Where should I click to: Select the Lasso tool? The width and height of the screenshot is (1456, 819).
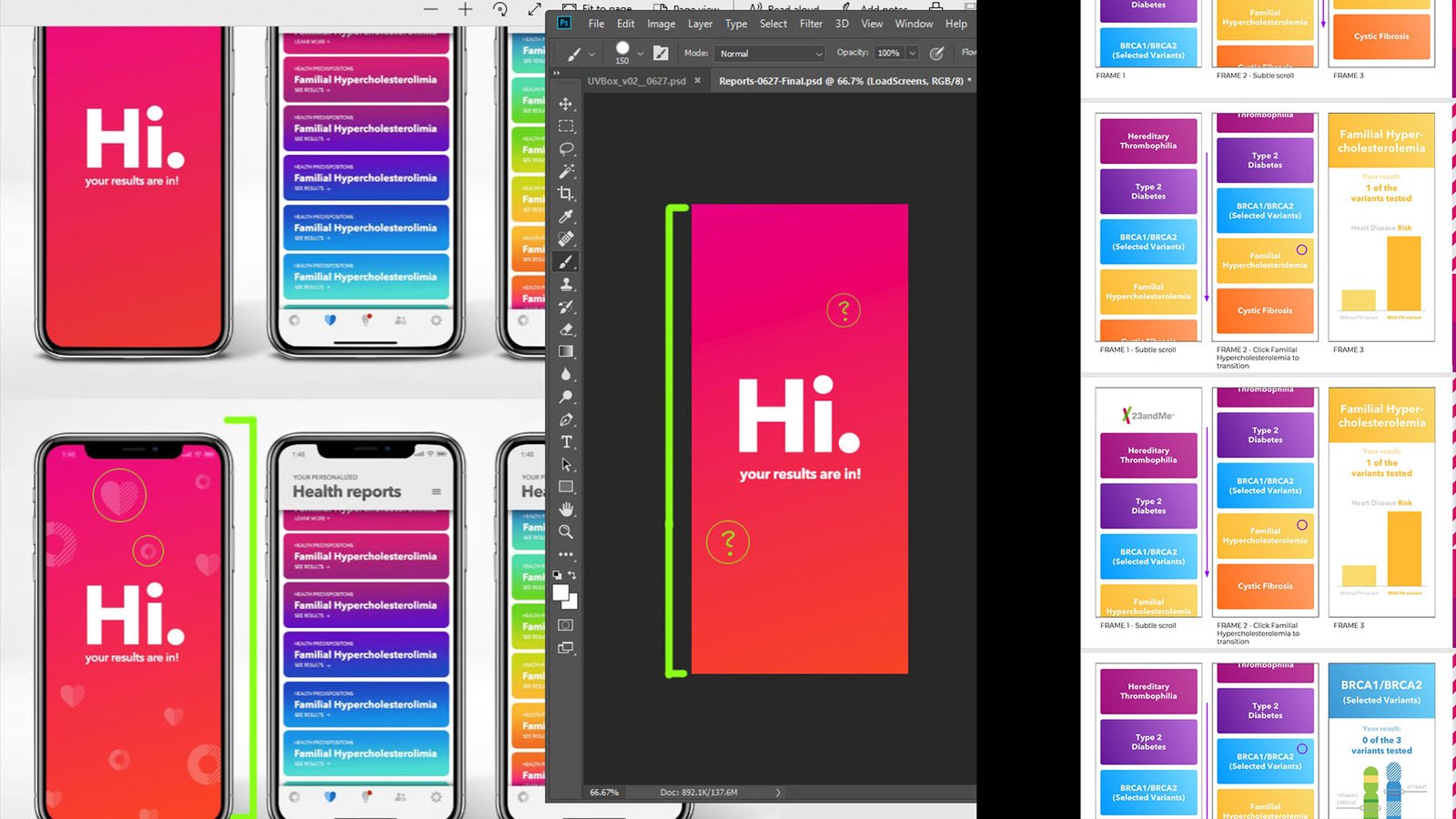(x=566, y=148)
